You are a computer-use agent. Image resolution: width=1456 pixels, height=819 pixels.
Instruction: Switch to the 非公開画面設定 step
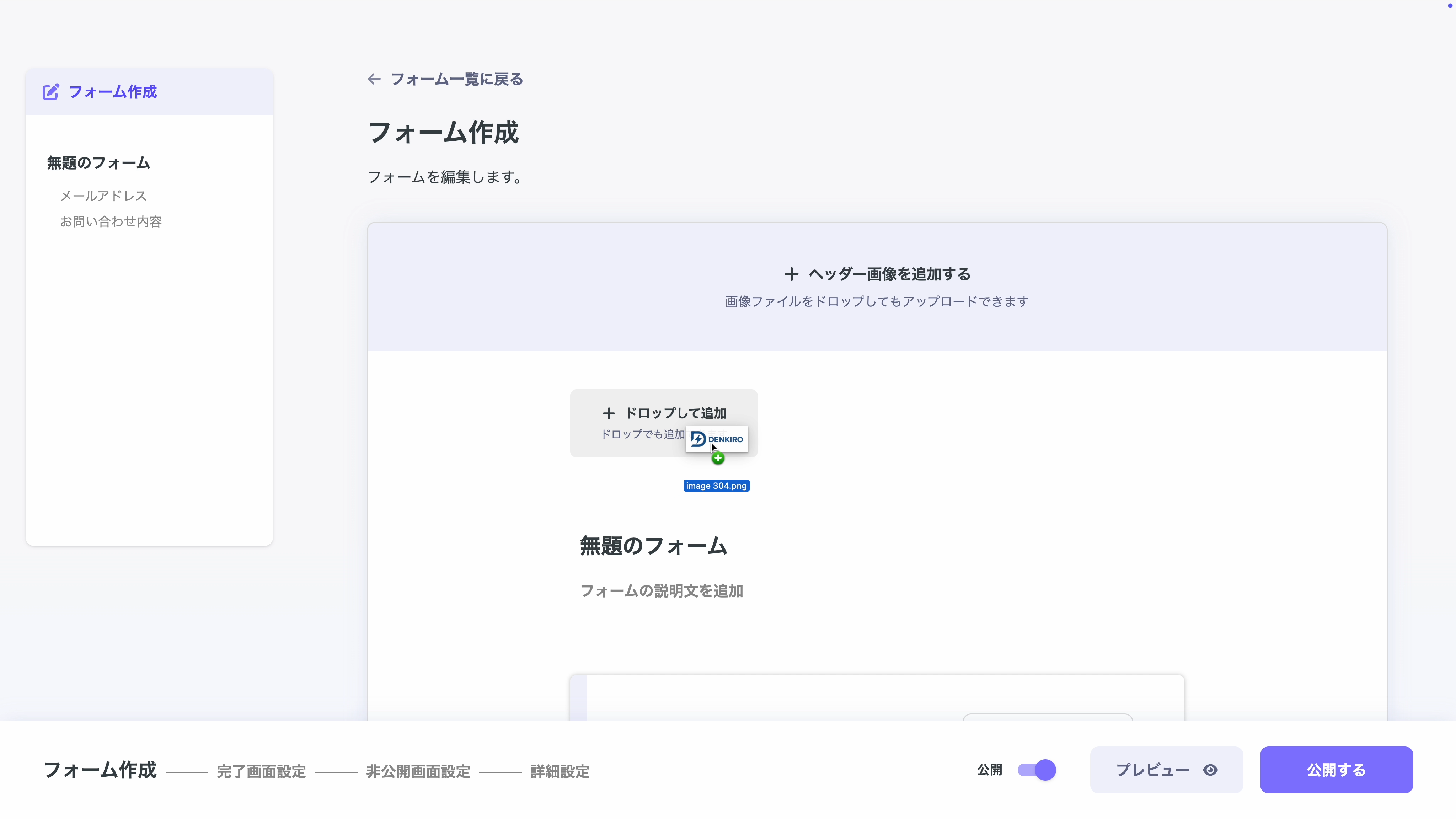pyautogui.click(x=418, y=771)
